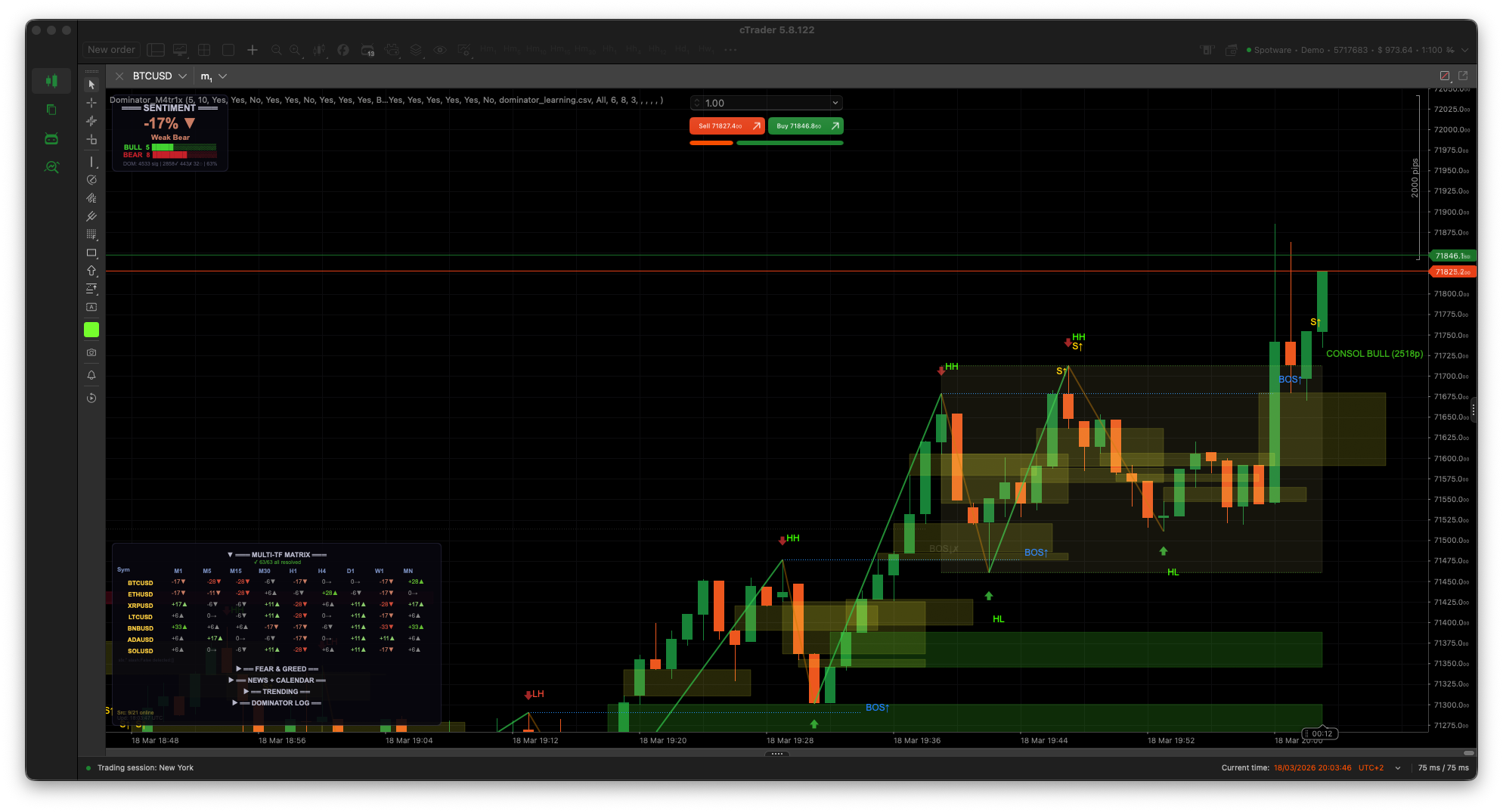Image resolution: width=1503 pixels, height=812 pixels.
Task: Expand the FEAR & GREED section
Action: (239, 669)
